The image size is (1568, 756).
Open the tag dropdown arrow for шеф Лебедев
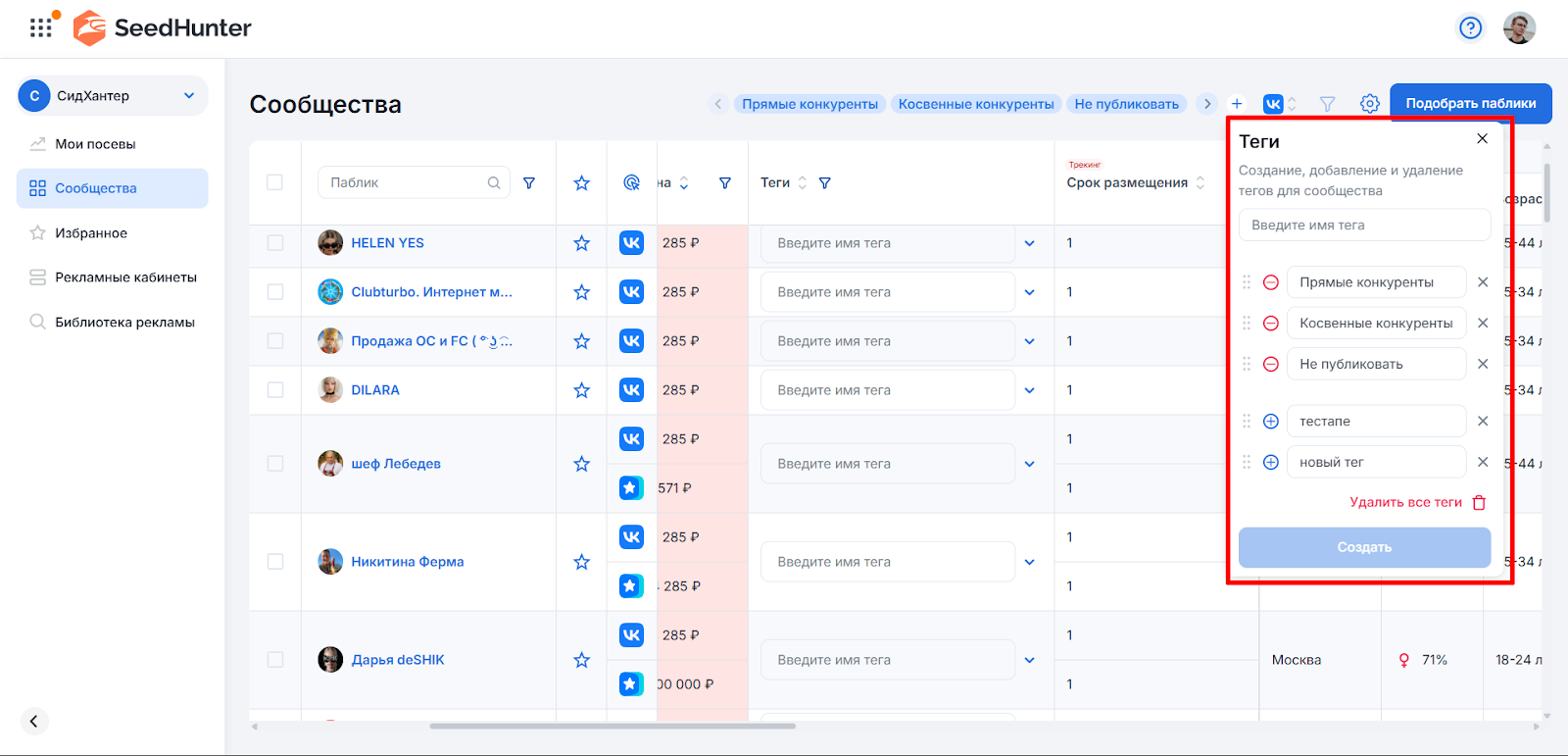pyautogui.click(x=1029, y=464)
